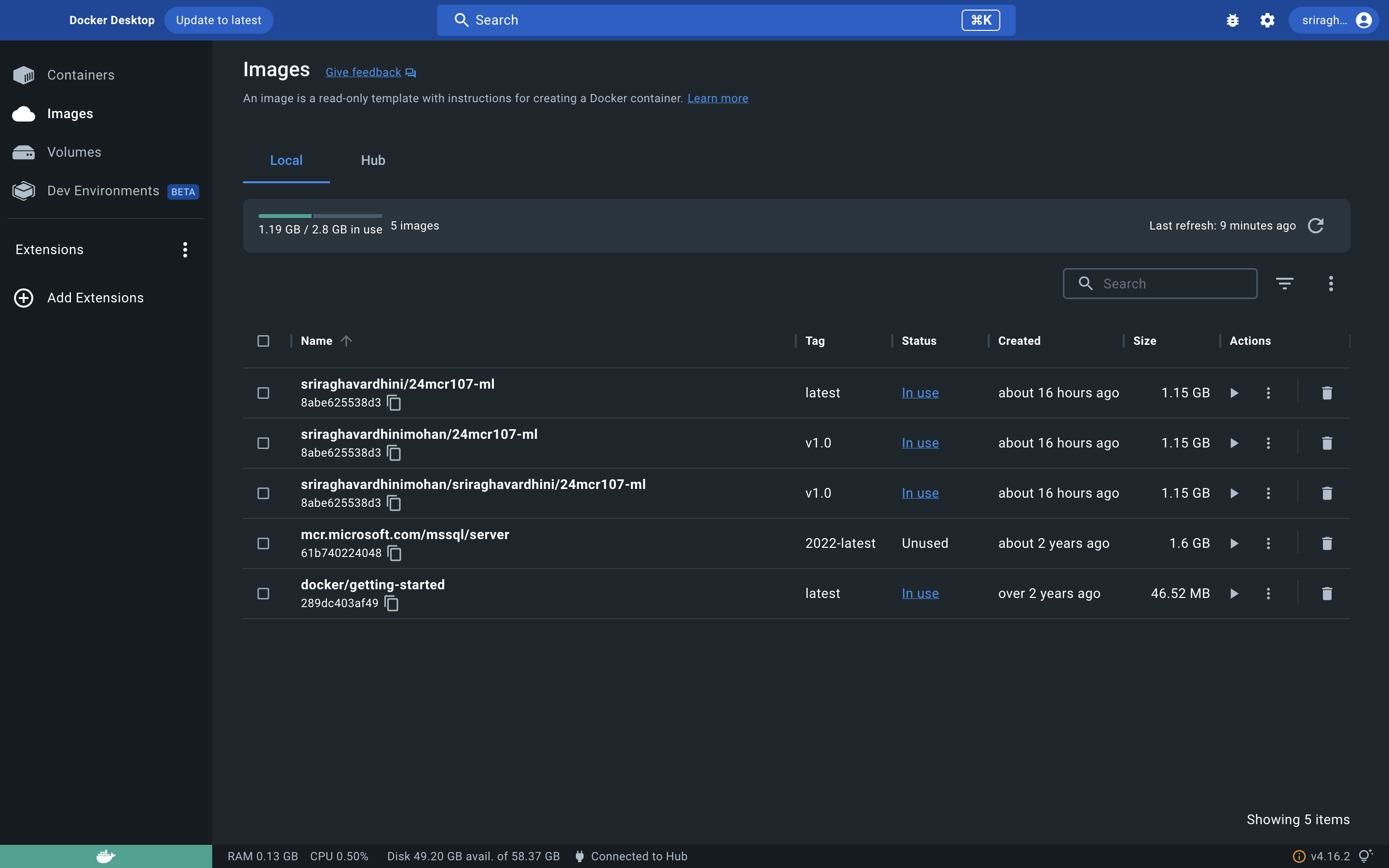Delete sriraghavardhinimohan/sriraghavardhini/24mcr107-ml image
This screenshot has width=1389, height=868.
(x=1326, y=493)
